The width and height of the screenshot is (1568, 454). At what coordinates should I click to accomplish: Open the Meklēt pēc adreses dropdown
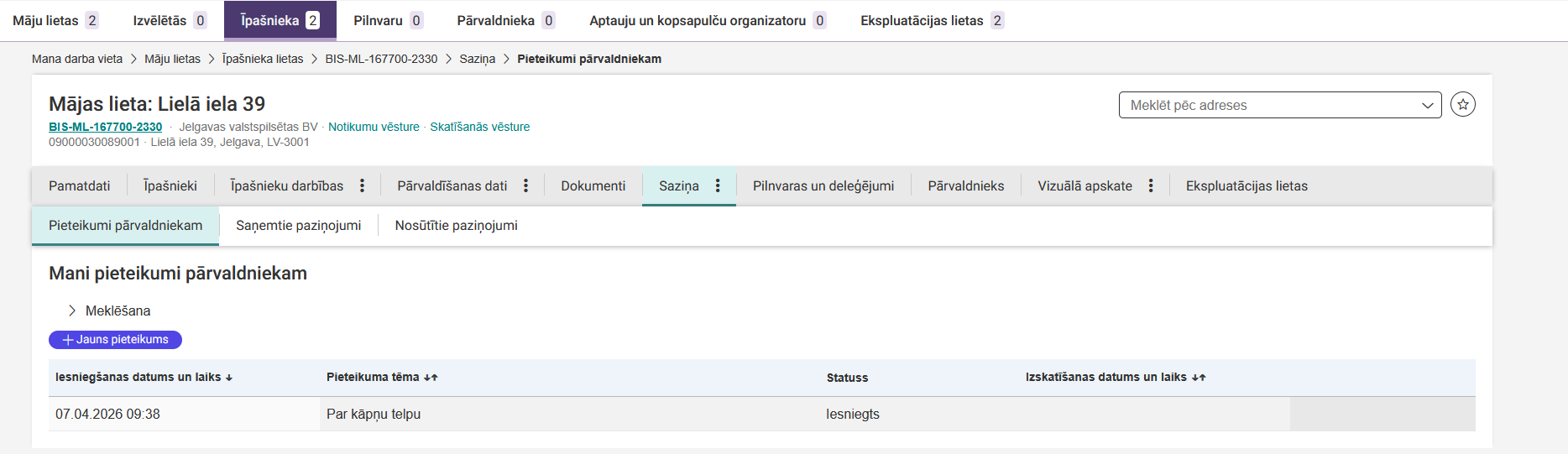coord(1280,105)
